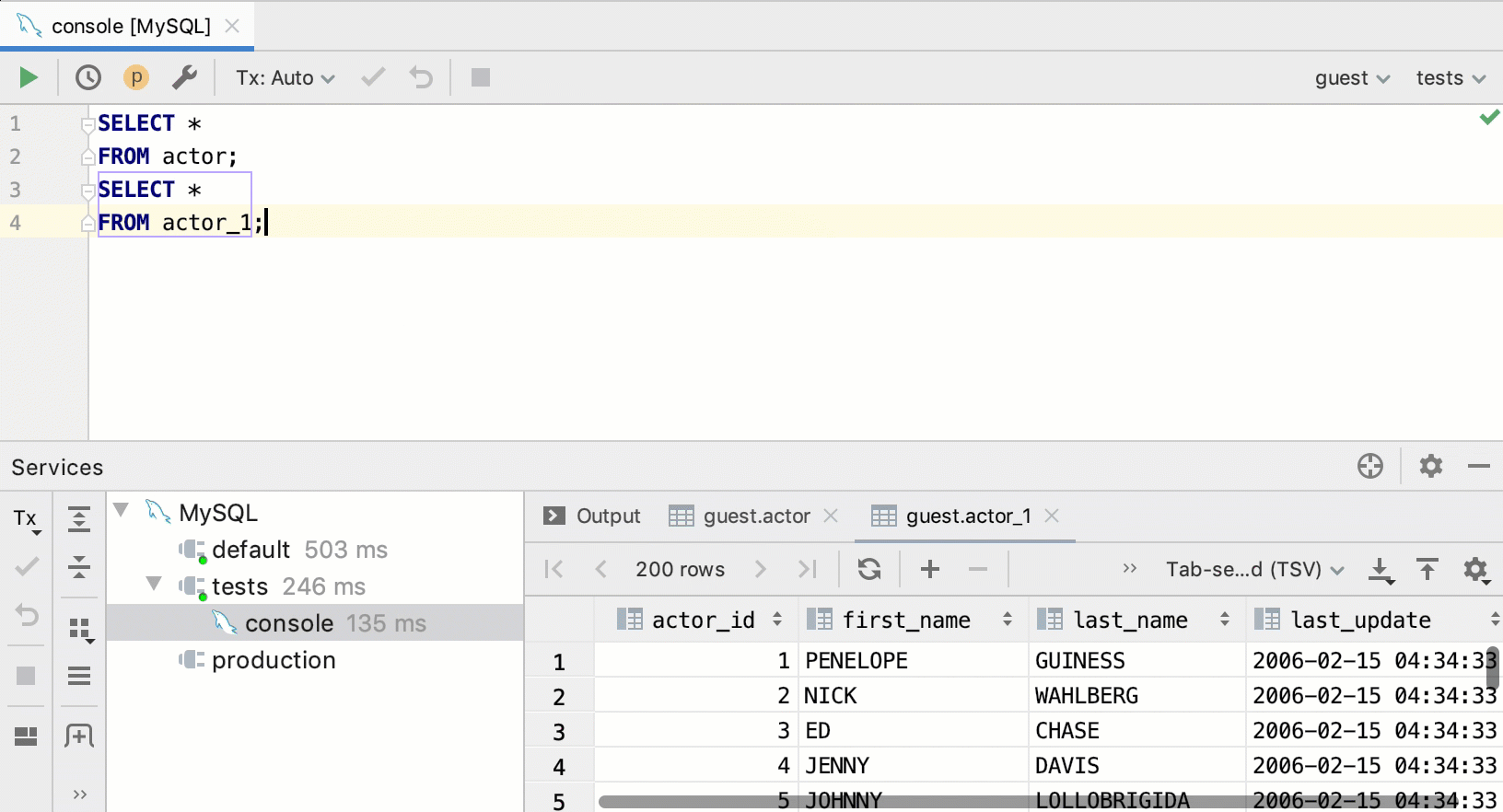The width and height of the screenshot is (1503, 812).
Task: Add new row with plus icon
Action: pyautogui.click(x=930, y=569)
